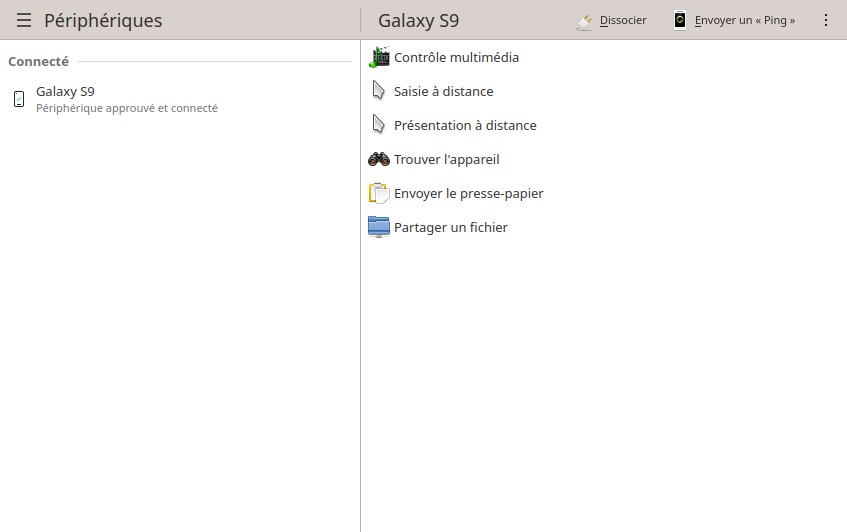Click the folder icon for Partager un fichier
The width and height of the screenshot is (847, 532).
379,227
